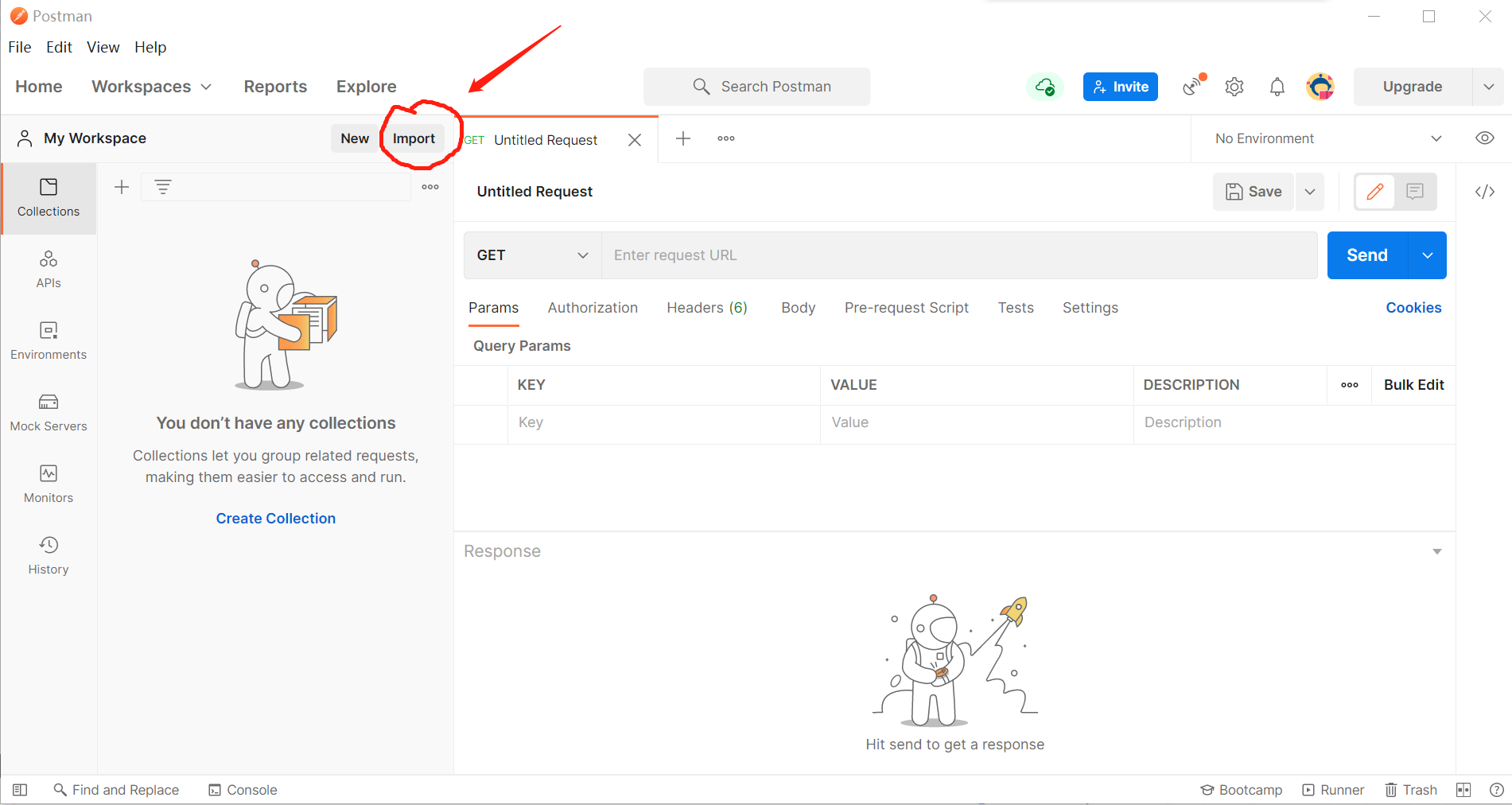Open the Cookies link
Screen dimensions: 1512x805
tap(1413, 308)
